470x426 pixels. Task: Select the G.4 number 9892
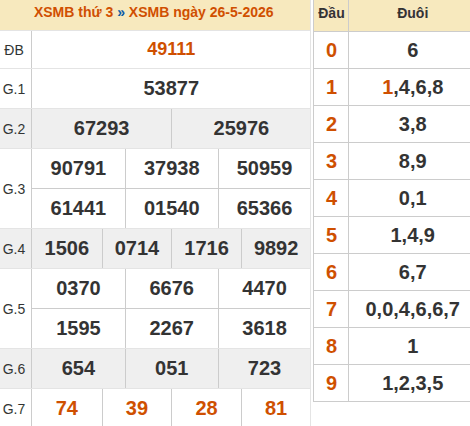coord(276,248)
